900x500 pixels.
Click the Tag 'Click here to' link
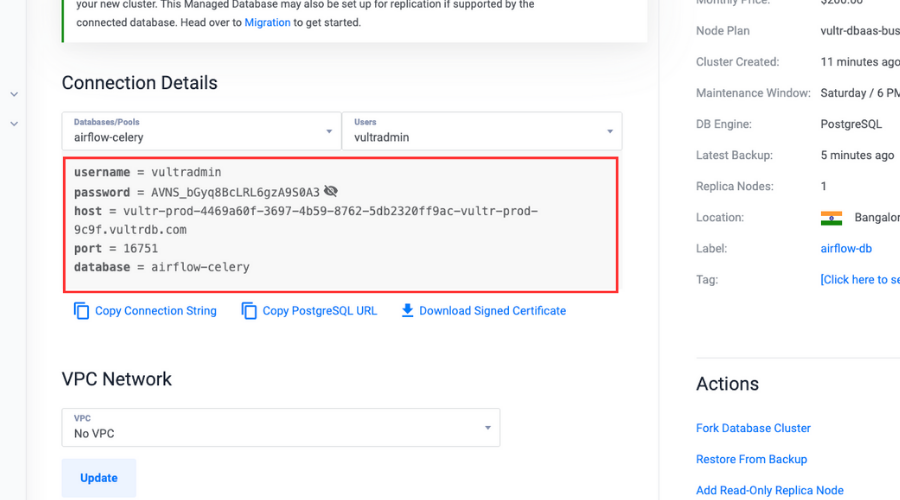(x=860, y=280)
